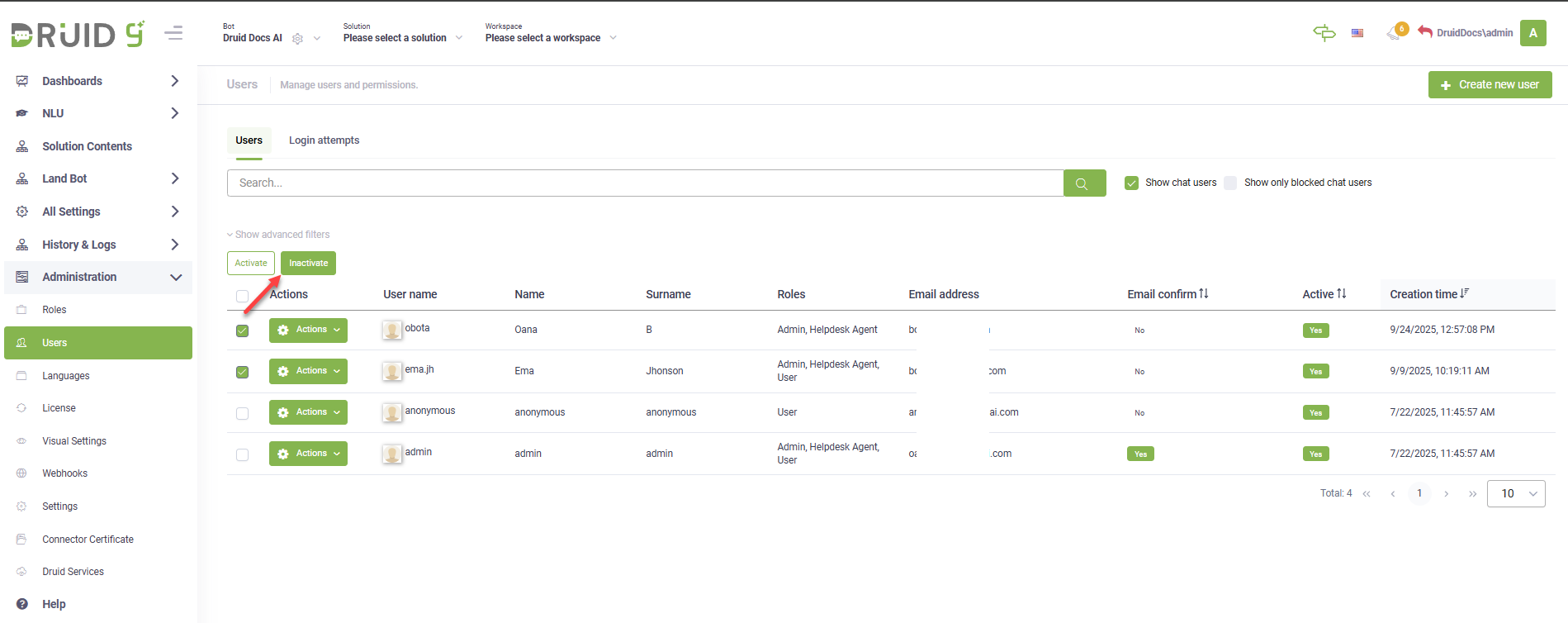This screenshot has height=623, width=1568.
Task: Click the Create new user button
Action: [x=1490, y=84]
